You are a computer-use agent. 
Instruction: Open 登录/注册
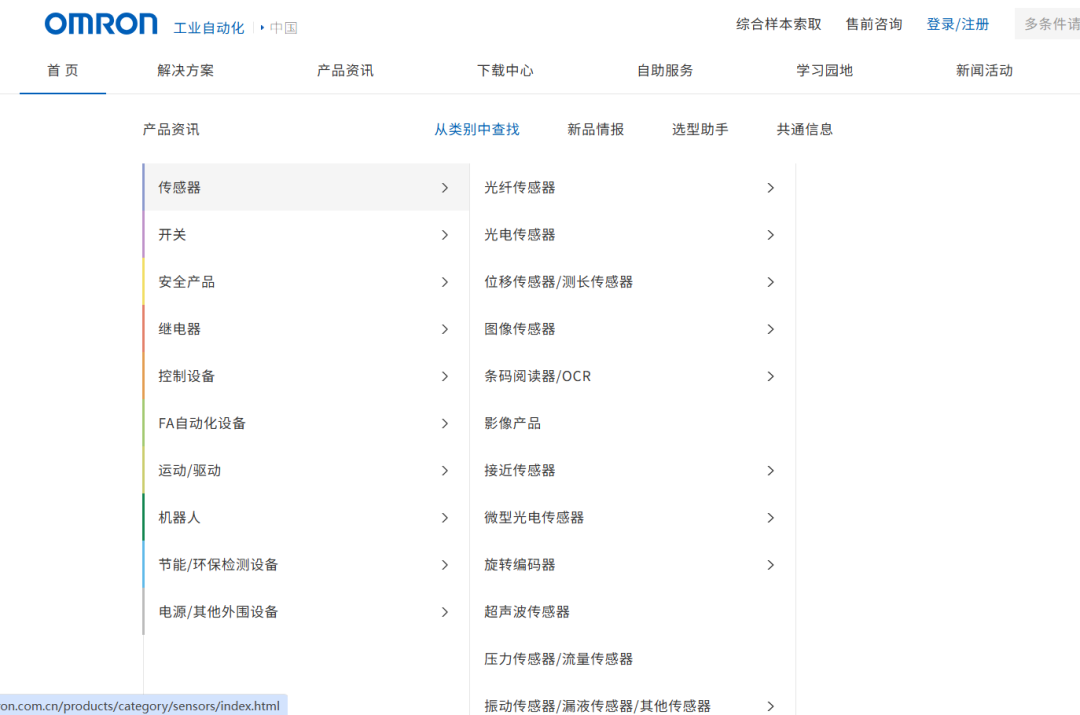pos(957,23)
